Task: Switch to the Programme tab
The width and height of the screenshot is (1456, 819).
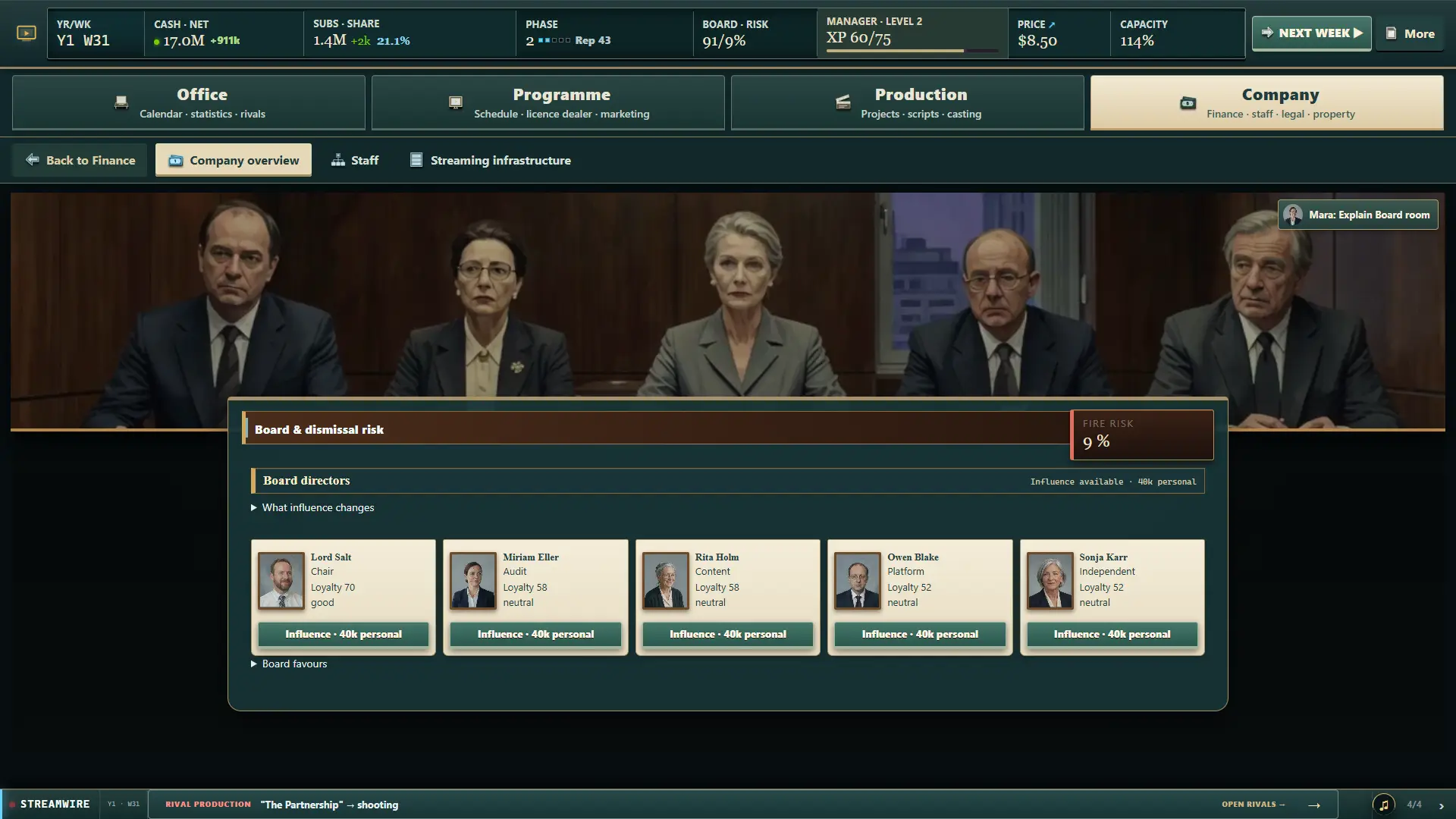Action: [x=548, y=102]
